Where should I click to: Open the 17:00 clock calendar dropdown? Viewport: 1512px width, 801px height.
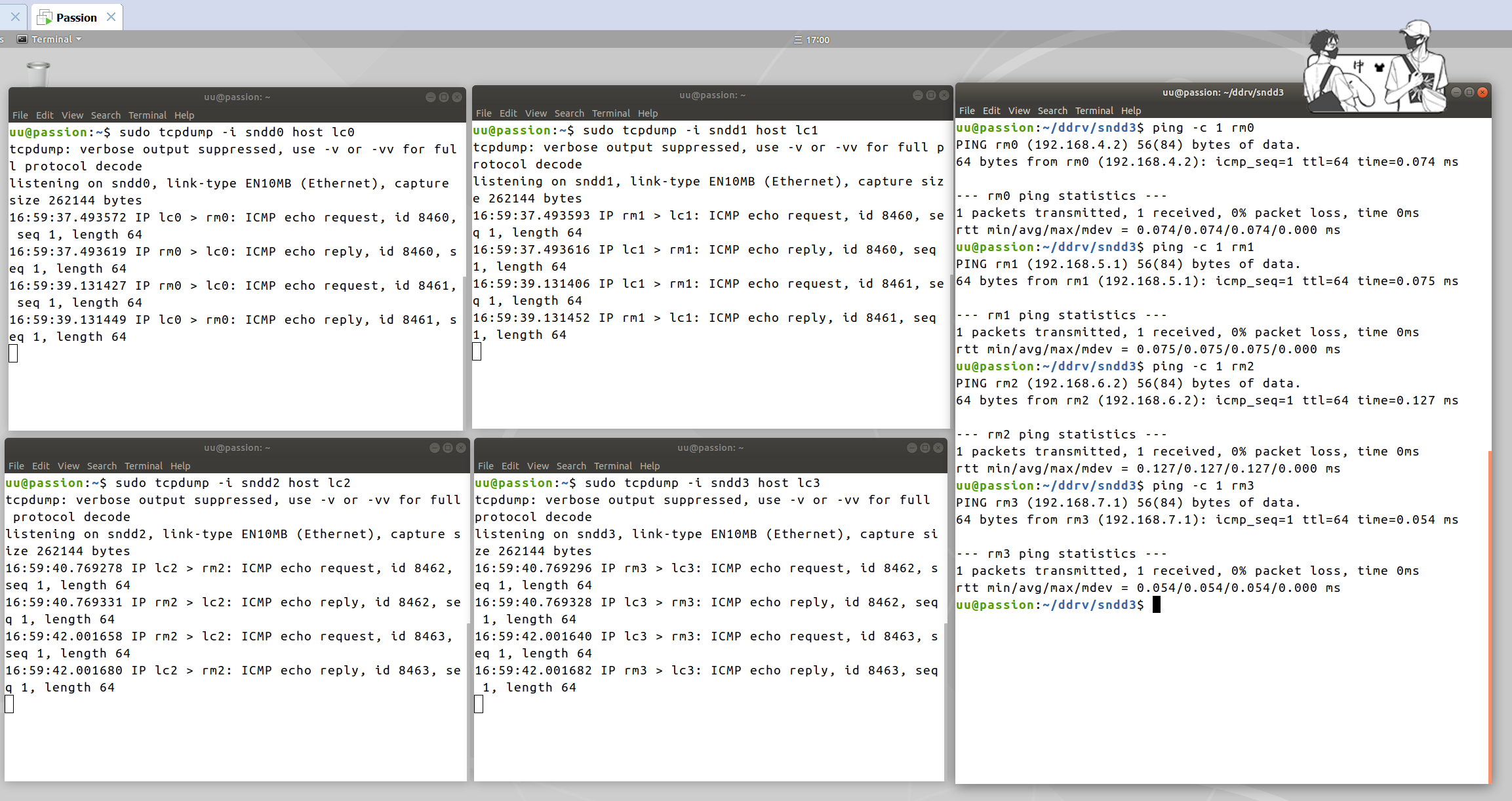coord(817,40)
